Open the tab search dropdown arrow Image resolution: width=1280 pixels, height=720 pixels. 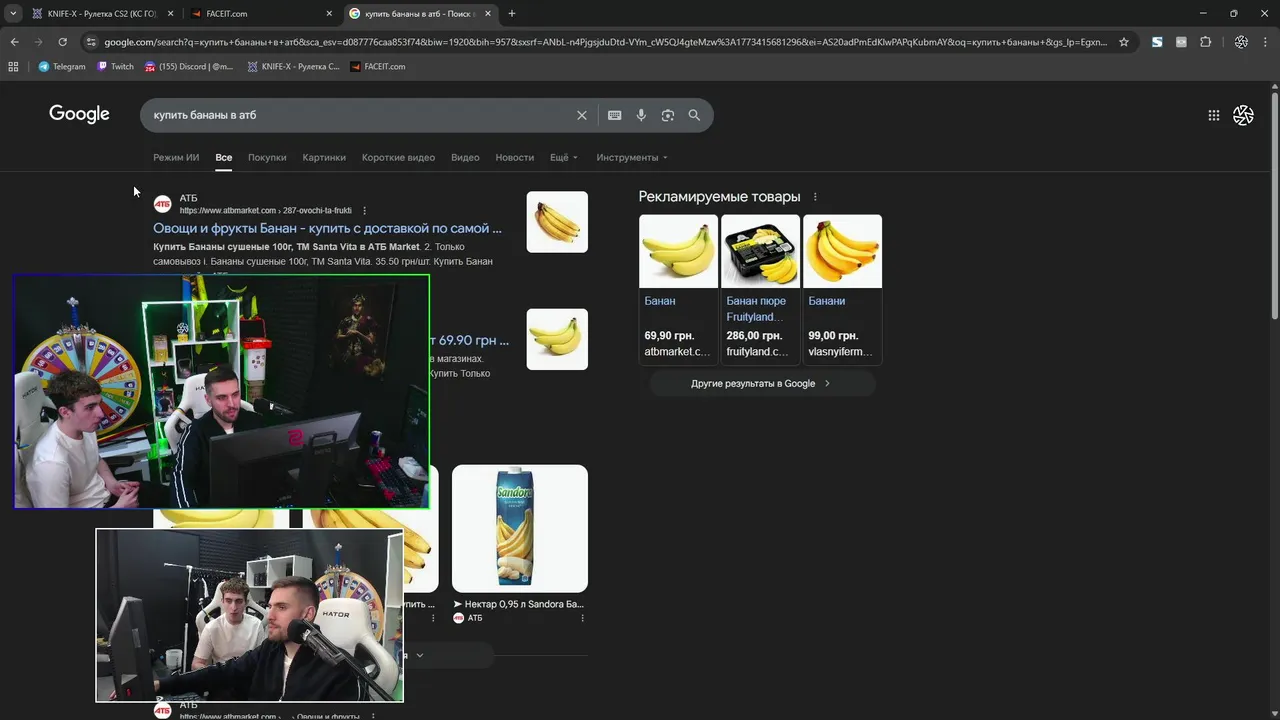13,13
